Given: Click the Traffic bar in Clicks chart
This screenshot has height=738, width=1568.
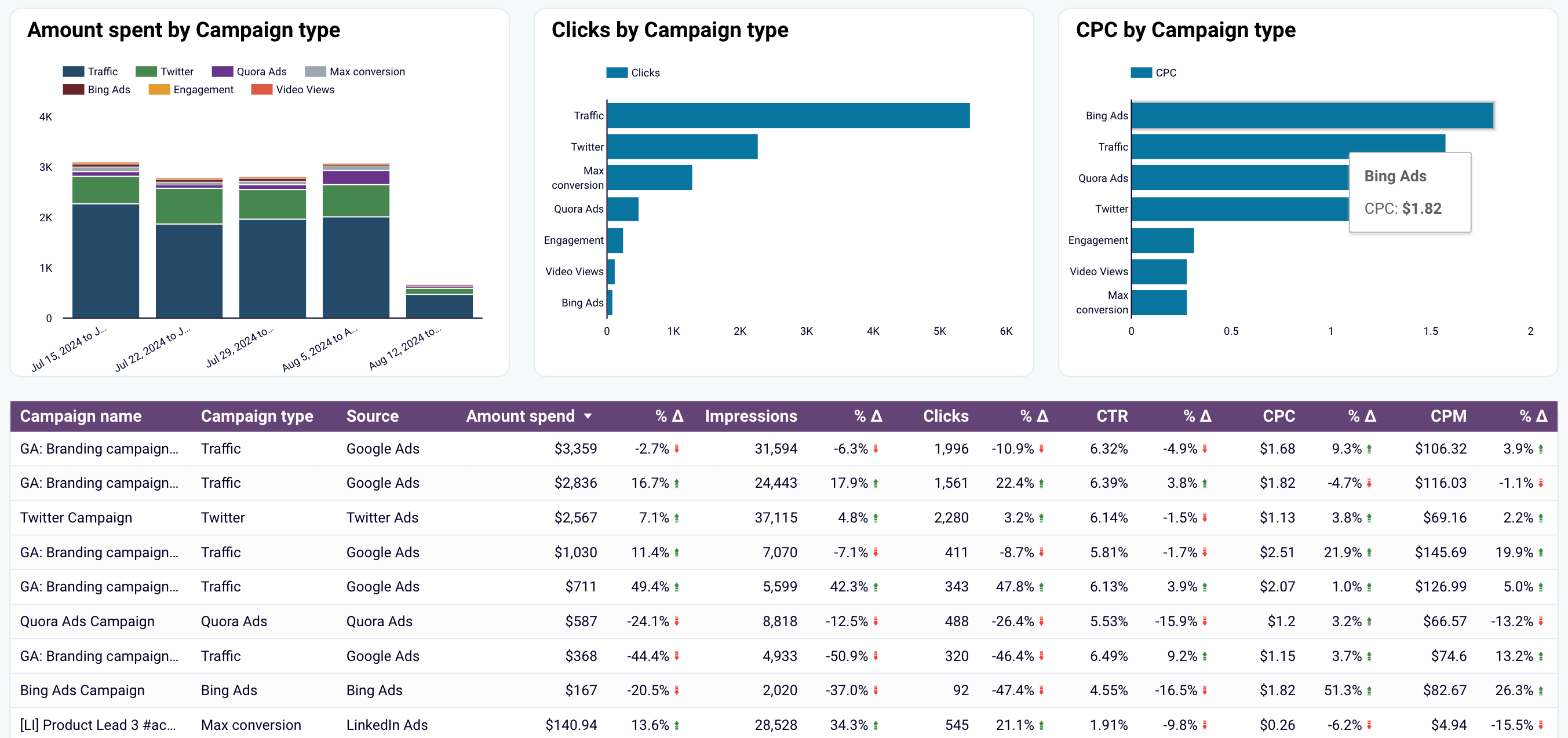Looking at the screenshot, I should (x=788, y=116).
